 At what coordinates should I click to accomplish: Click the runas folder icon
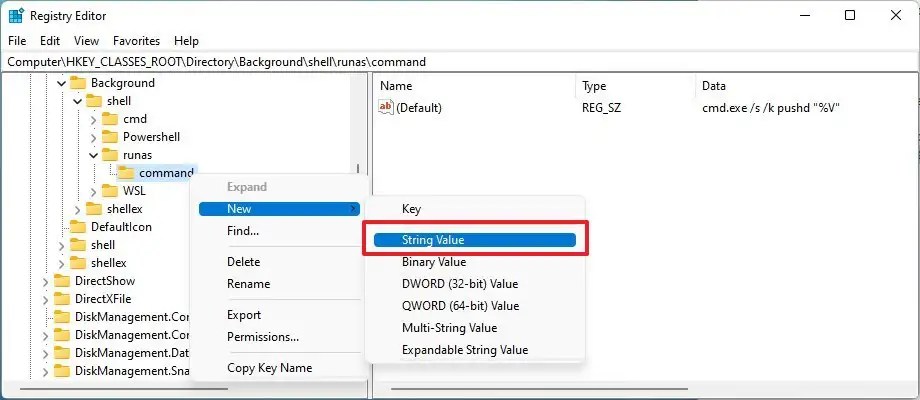[110, 155]
